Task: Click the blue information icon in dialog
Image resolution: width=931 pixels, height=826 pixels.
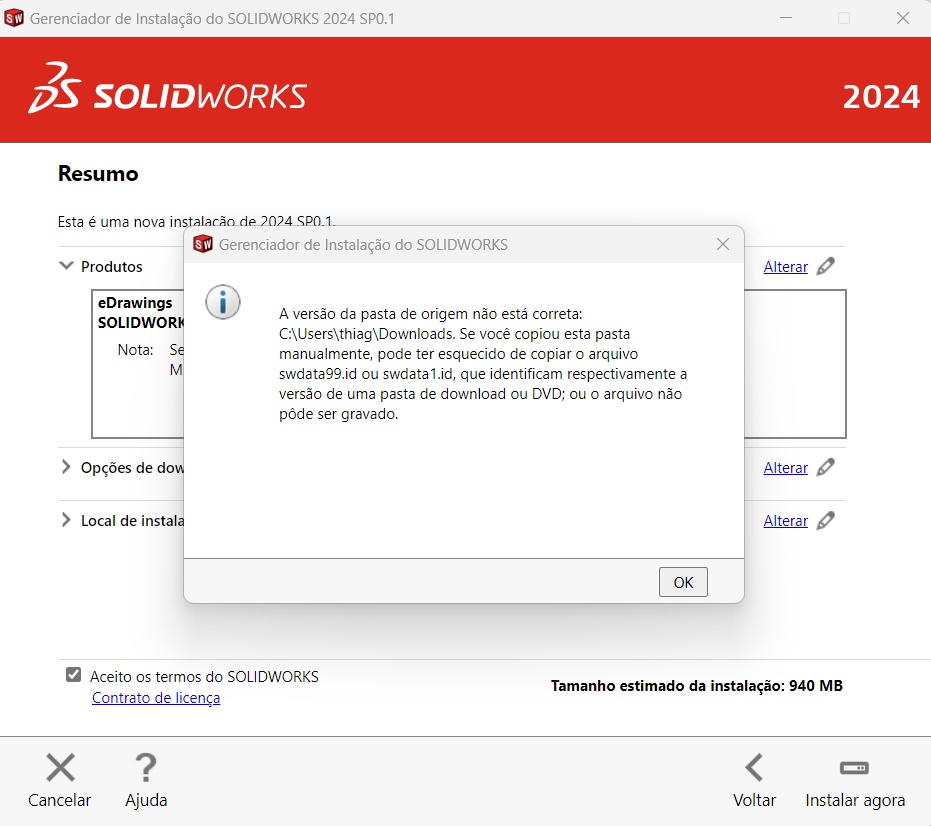Action: (x=223, y=302)
